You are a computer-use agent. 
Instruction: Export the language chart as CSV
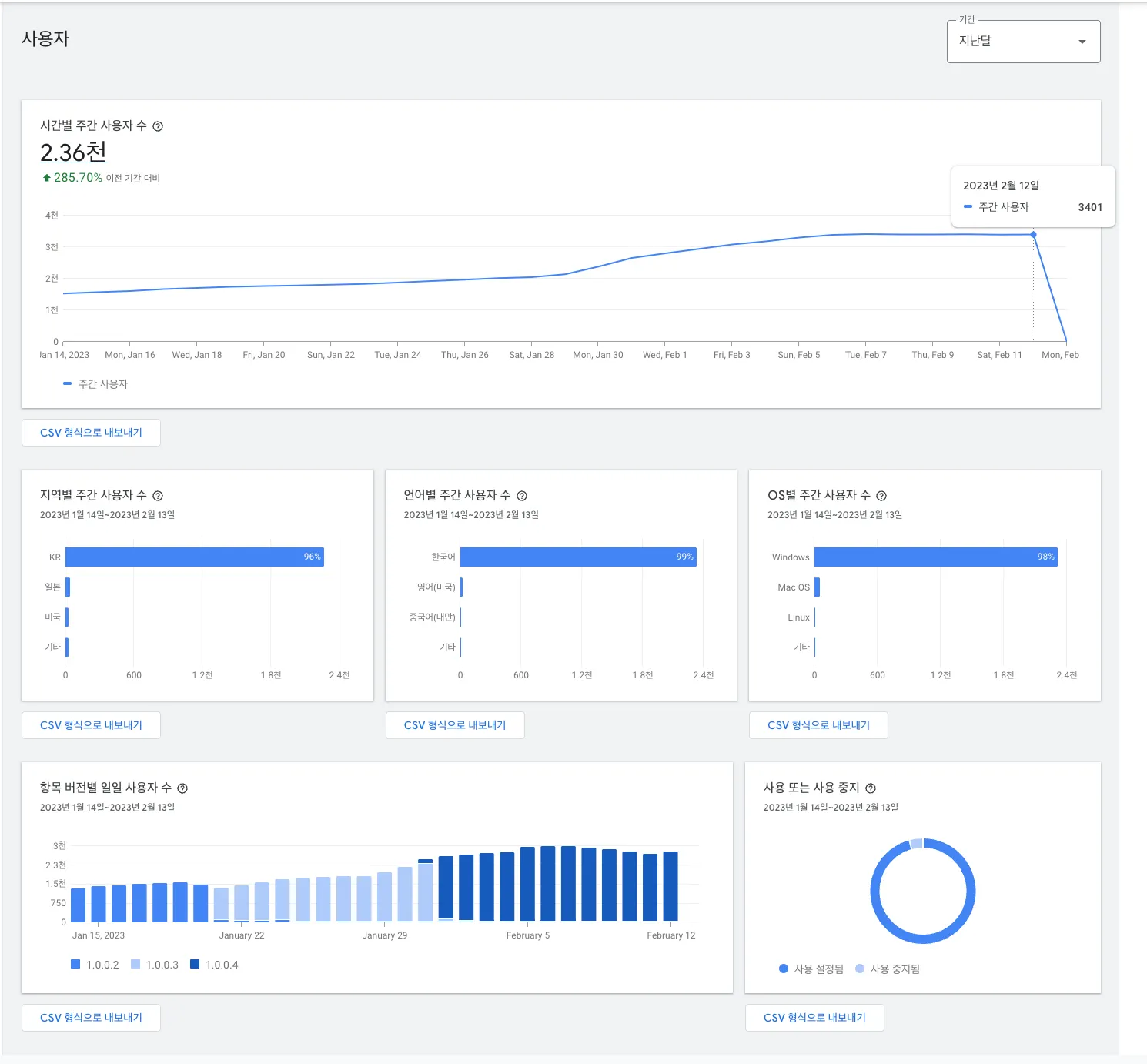coord(455,725)
